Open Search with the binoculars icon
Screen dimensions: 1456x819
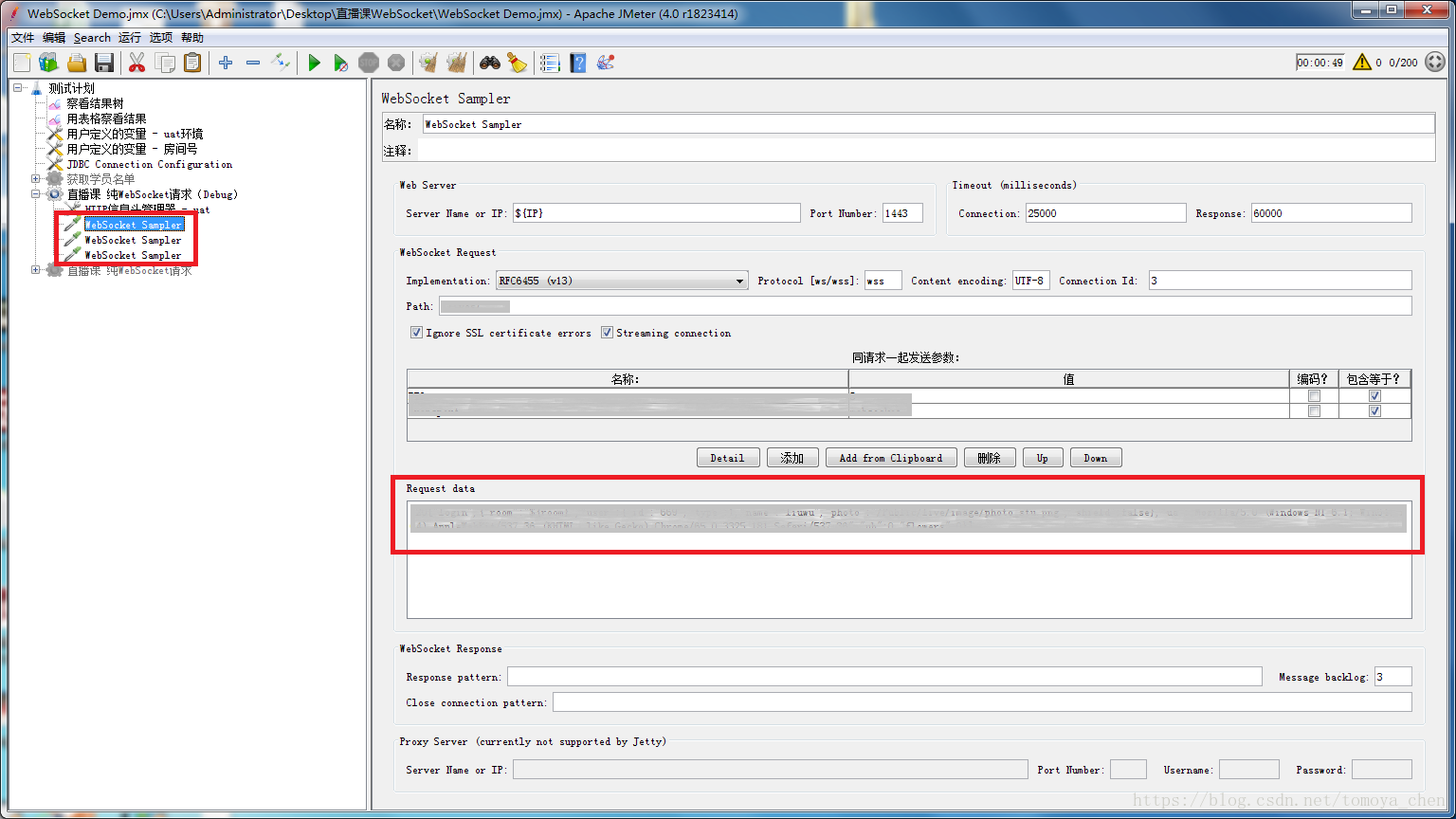pos(489,63)
